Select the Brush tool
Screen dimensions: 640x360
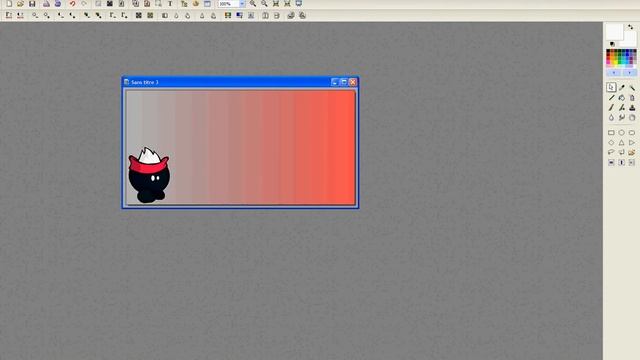point(611,108)
